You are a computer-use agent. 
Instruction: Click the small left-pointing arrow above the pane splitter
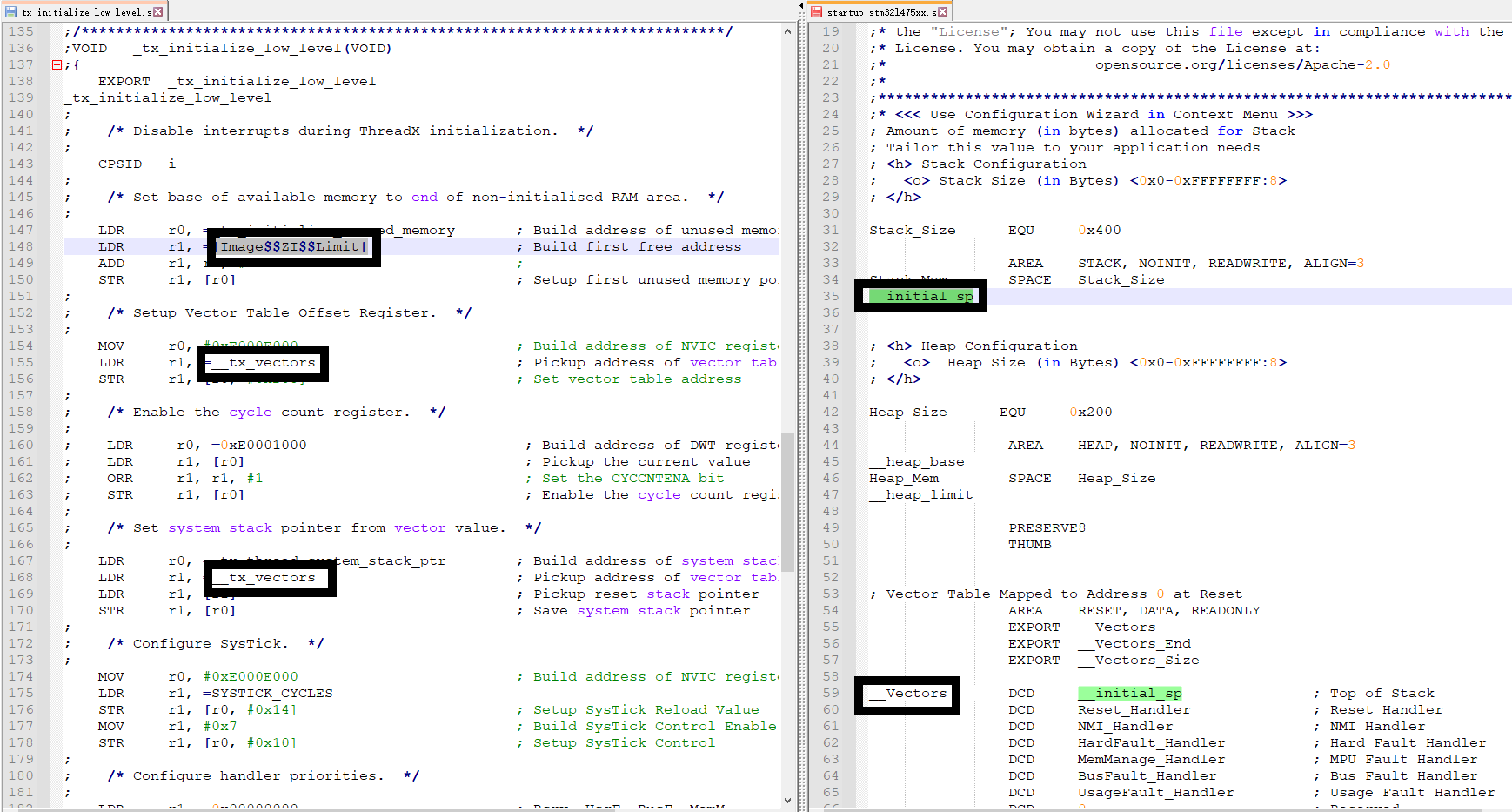[x=802, y=7]
